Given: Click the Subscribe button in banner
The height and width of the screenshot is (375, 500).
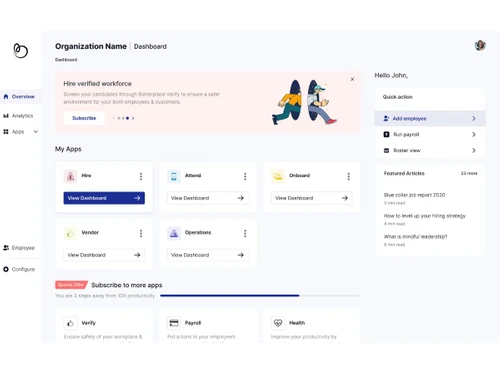Looking at the screenshot, I should (x=84, y=118).
